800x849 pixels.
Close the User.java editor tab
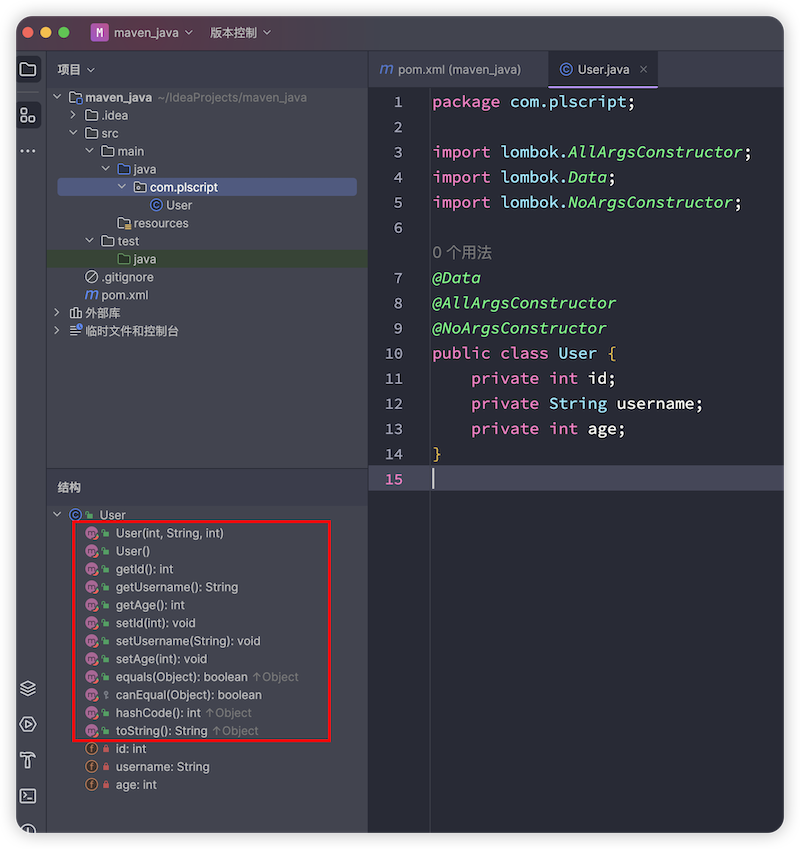pos(644,69)
